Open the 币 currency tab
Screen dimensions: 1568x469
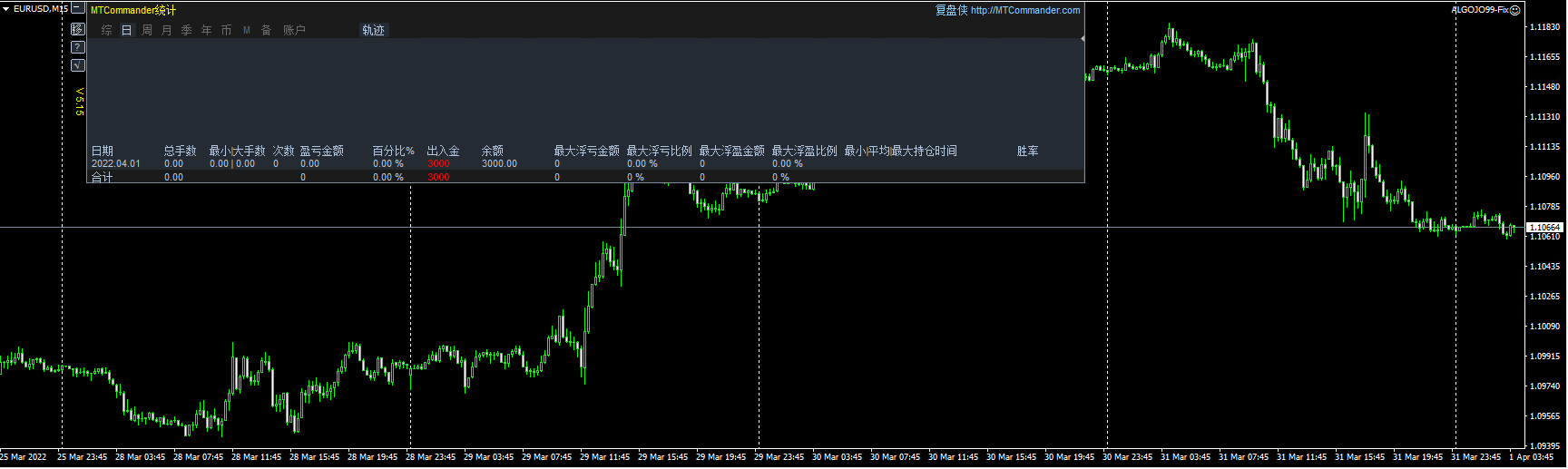click(226, 30)
